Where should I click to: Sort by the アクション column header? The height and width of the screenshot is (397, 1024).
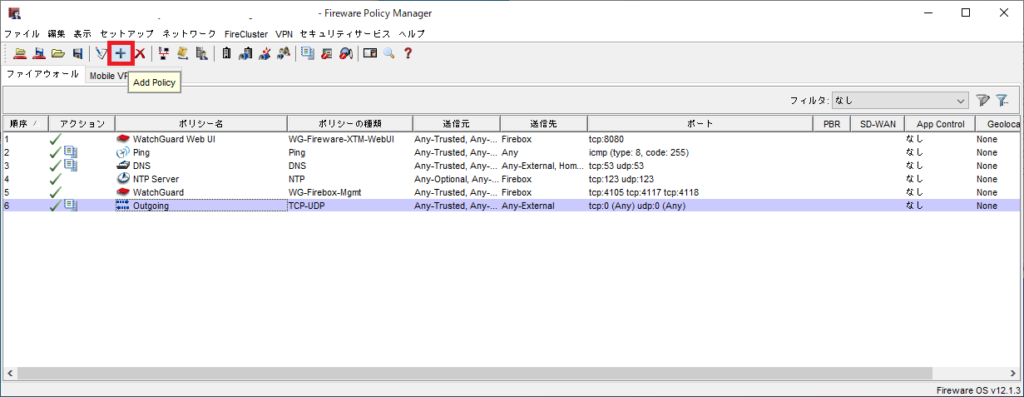click(x=82, y=123)
